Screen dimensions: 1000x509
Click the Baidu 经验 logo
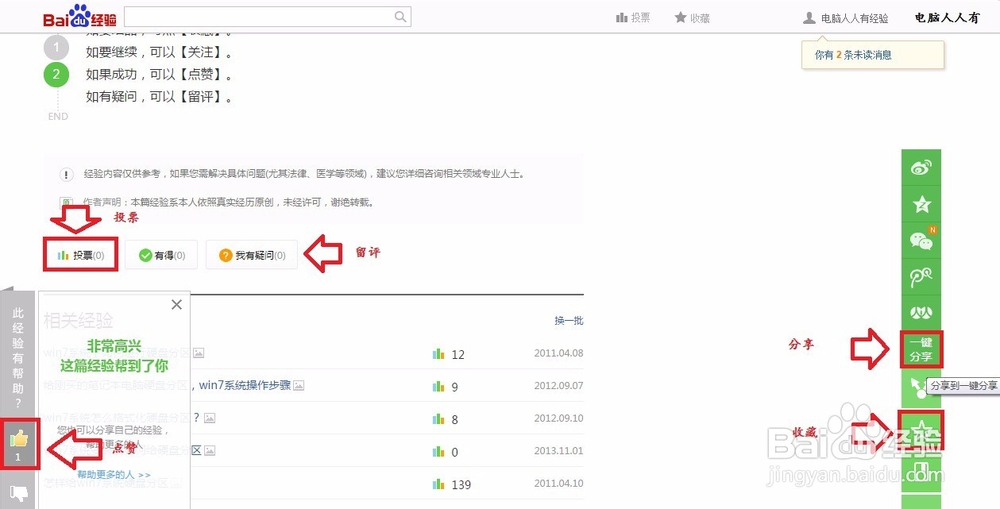click(x=80, y=16)
